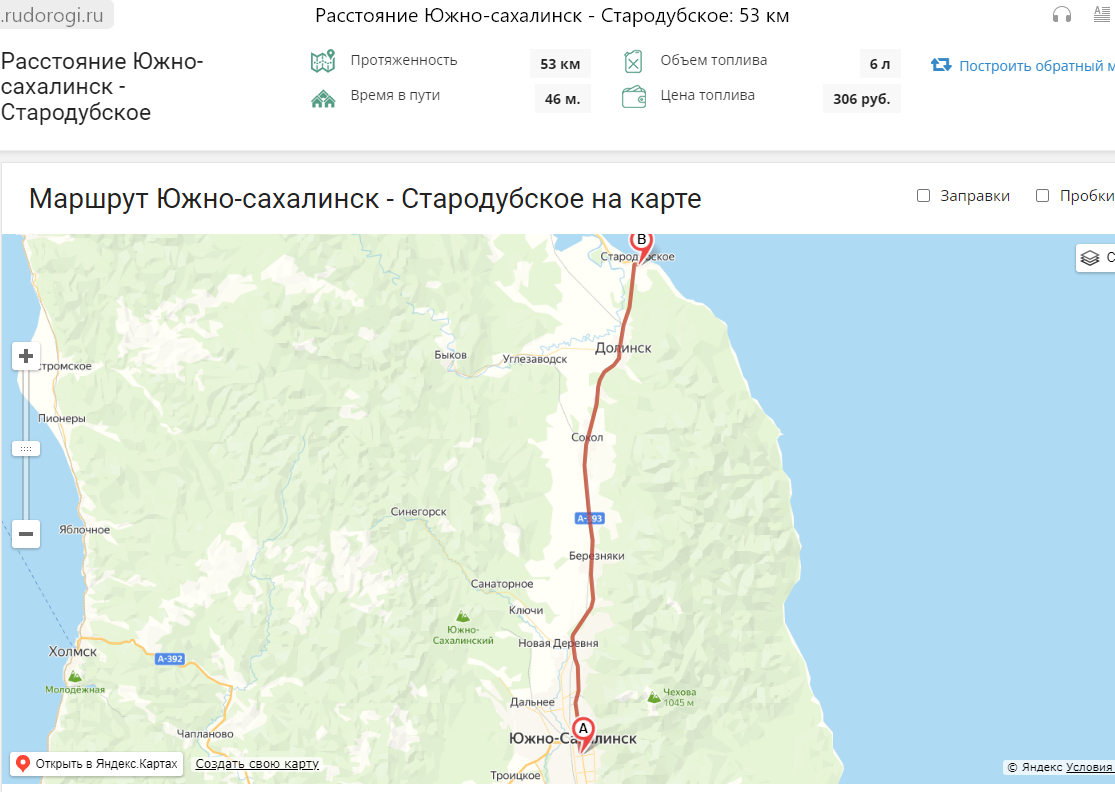Click the reader view icon at top right
The image size is (1115, 792).
coord(1101,14)
